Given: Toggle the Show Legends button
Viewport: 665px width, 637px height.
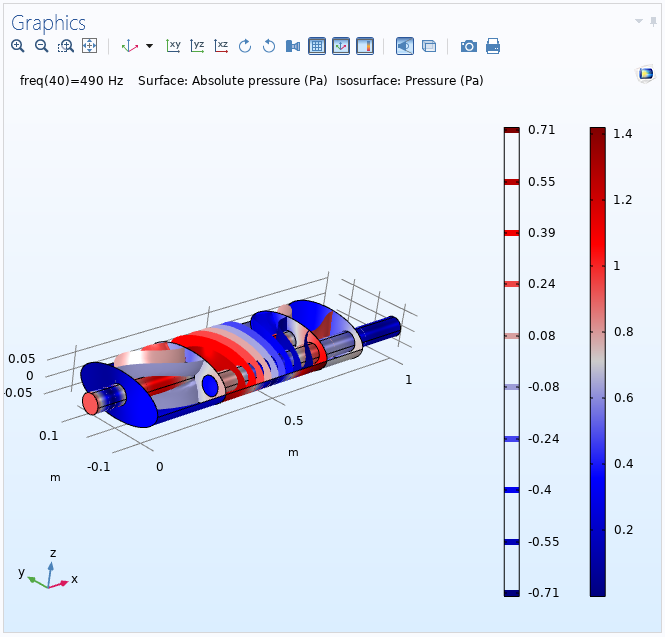Looking at the screenshot, I should pyautogui.click(x=365, y=46).
